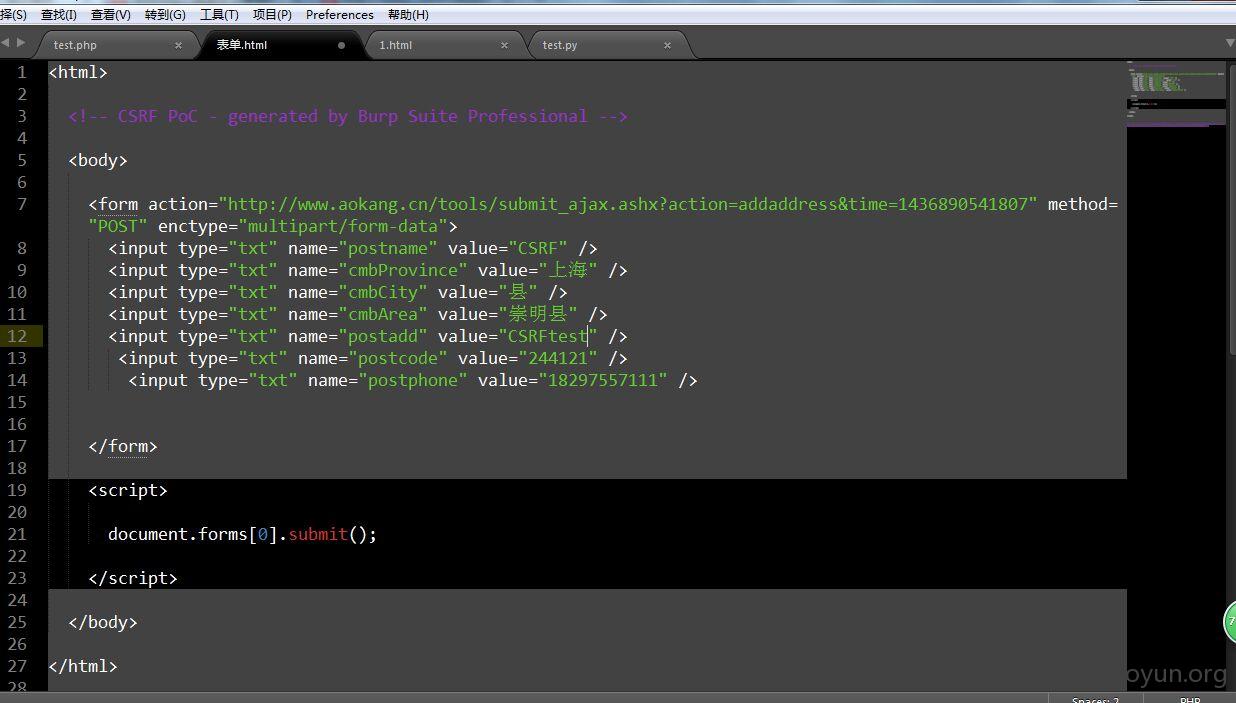This screenshot has height=703, width=1236.
Task: Open the Preferences menu
Action: [x=340, y=14]
